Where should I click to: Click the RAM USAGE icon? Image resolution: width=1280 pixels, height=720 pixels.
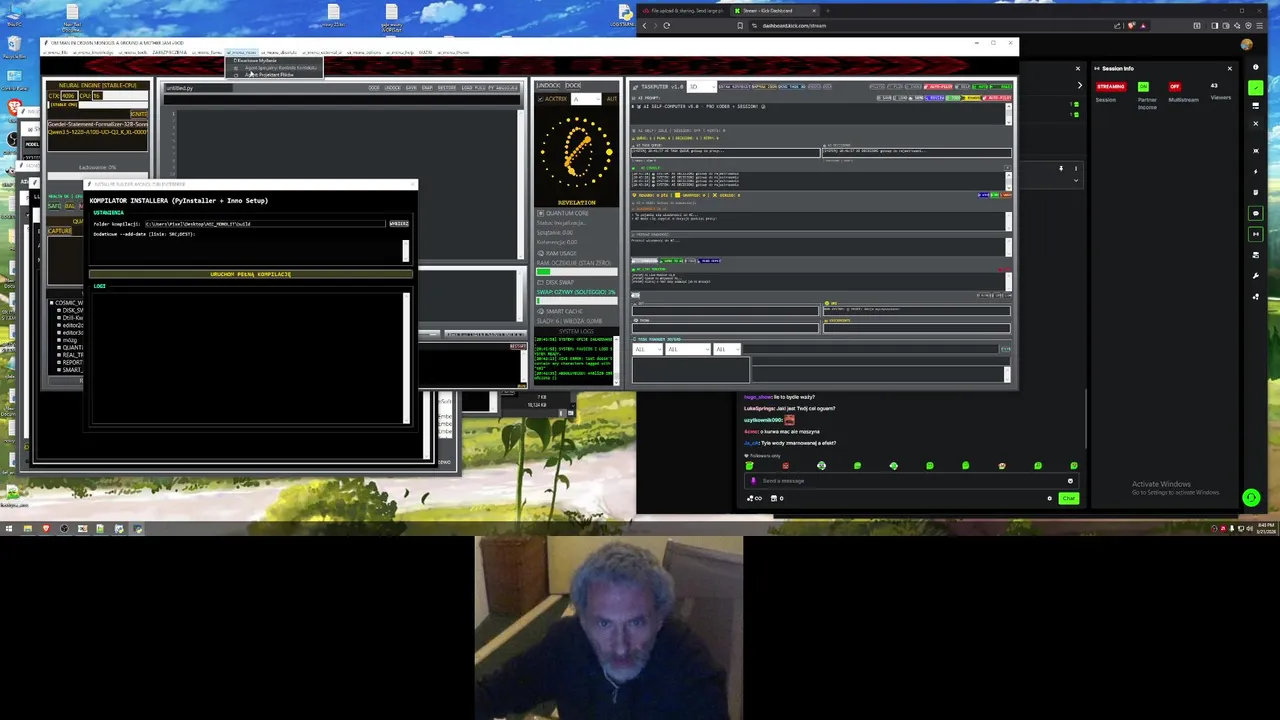coord(541,253)
